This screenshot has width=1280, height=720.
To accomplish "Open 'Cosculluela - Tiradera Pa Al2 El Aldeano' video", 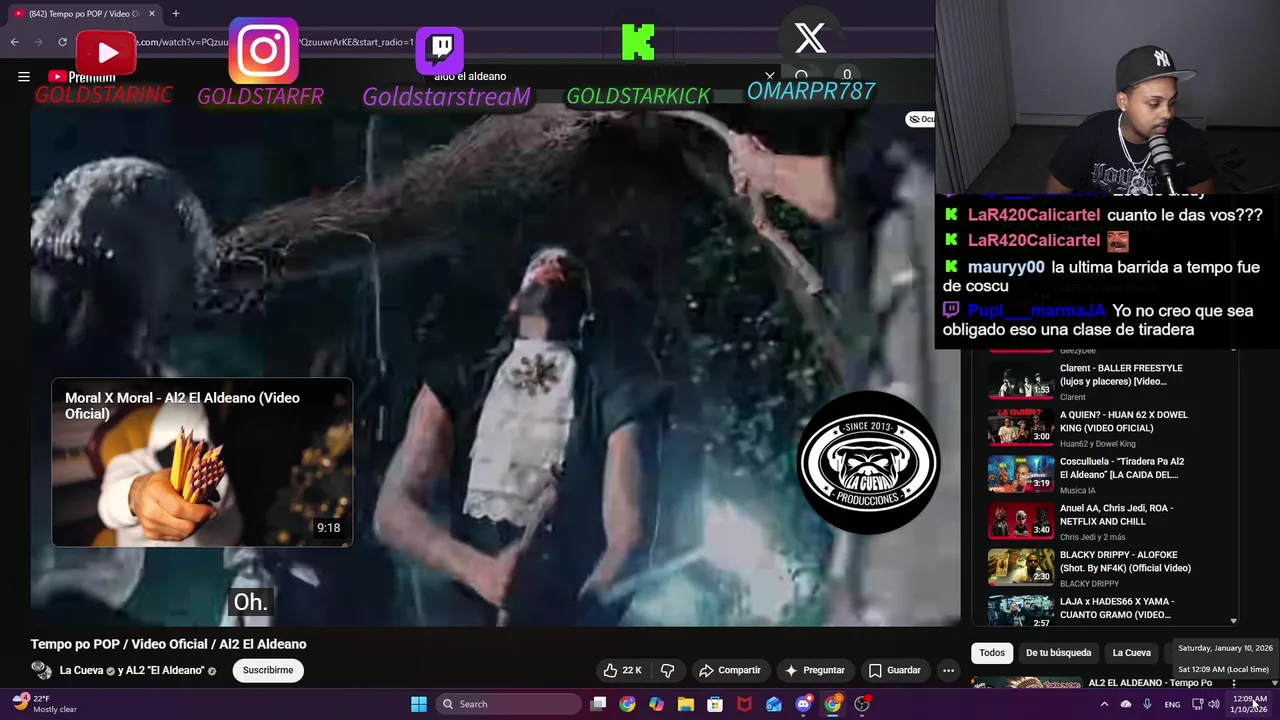I will [1122, 468].
